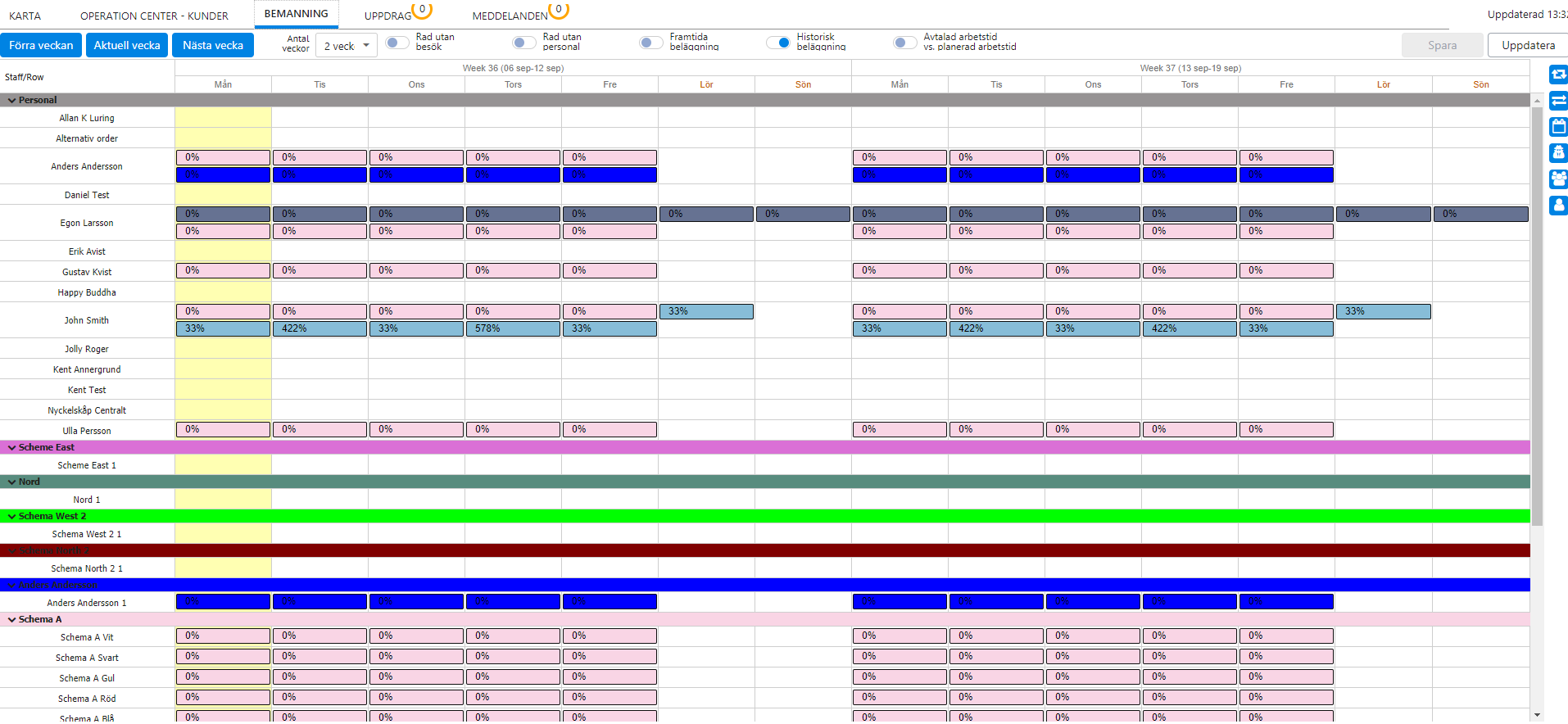The width and height of the screenshot is (1568, 724).
Task: Select John Smith's 578% shift bar
Action: (x=513, y=328)
